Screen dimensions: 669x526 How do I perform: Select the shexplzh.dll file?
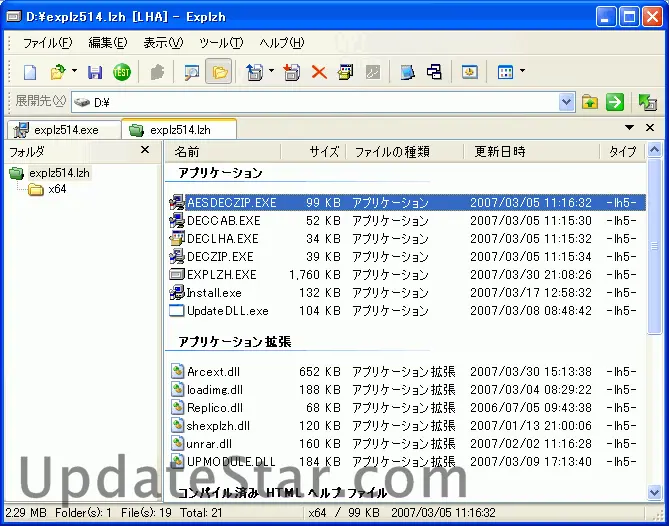218,426
